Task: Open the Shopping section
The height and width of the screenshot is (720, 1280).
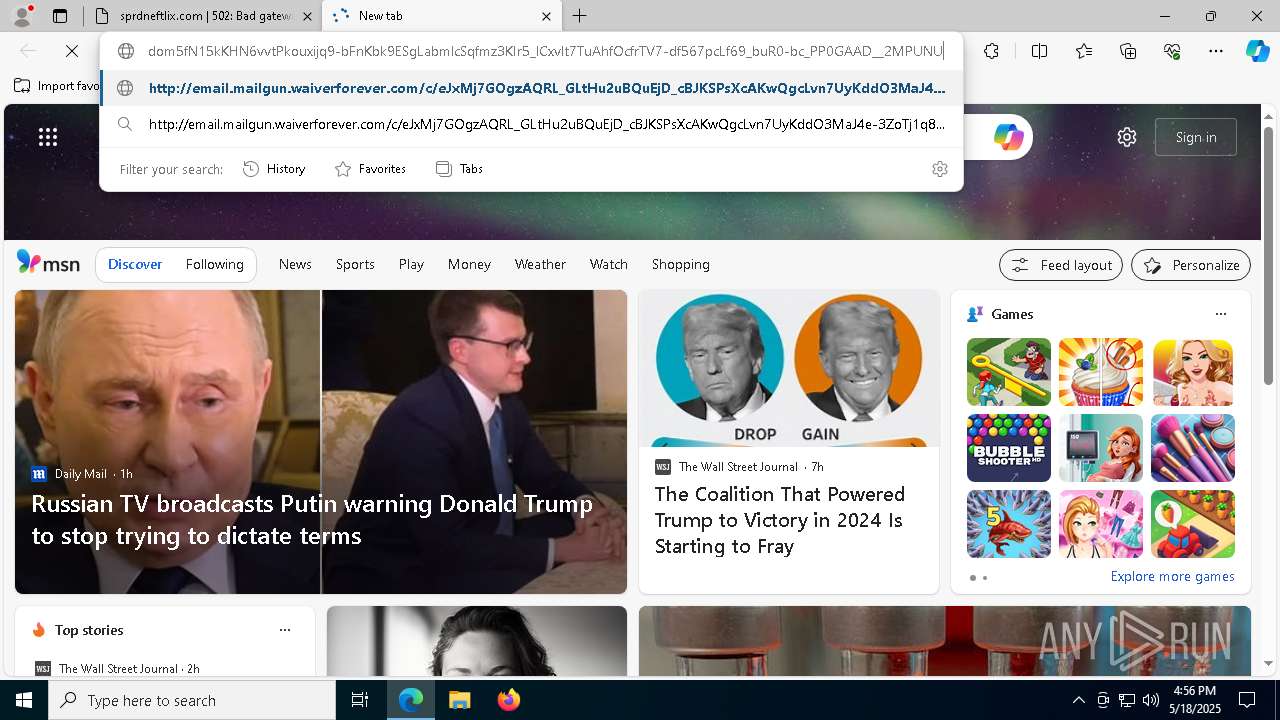Action: (x=681, y=264)
